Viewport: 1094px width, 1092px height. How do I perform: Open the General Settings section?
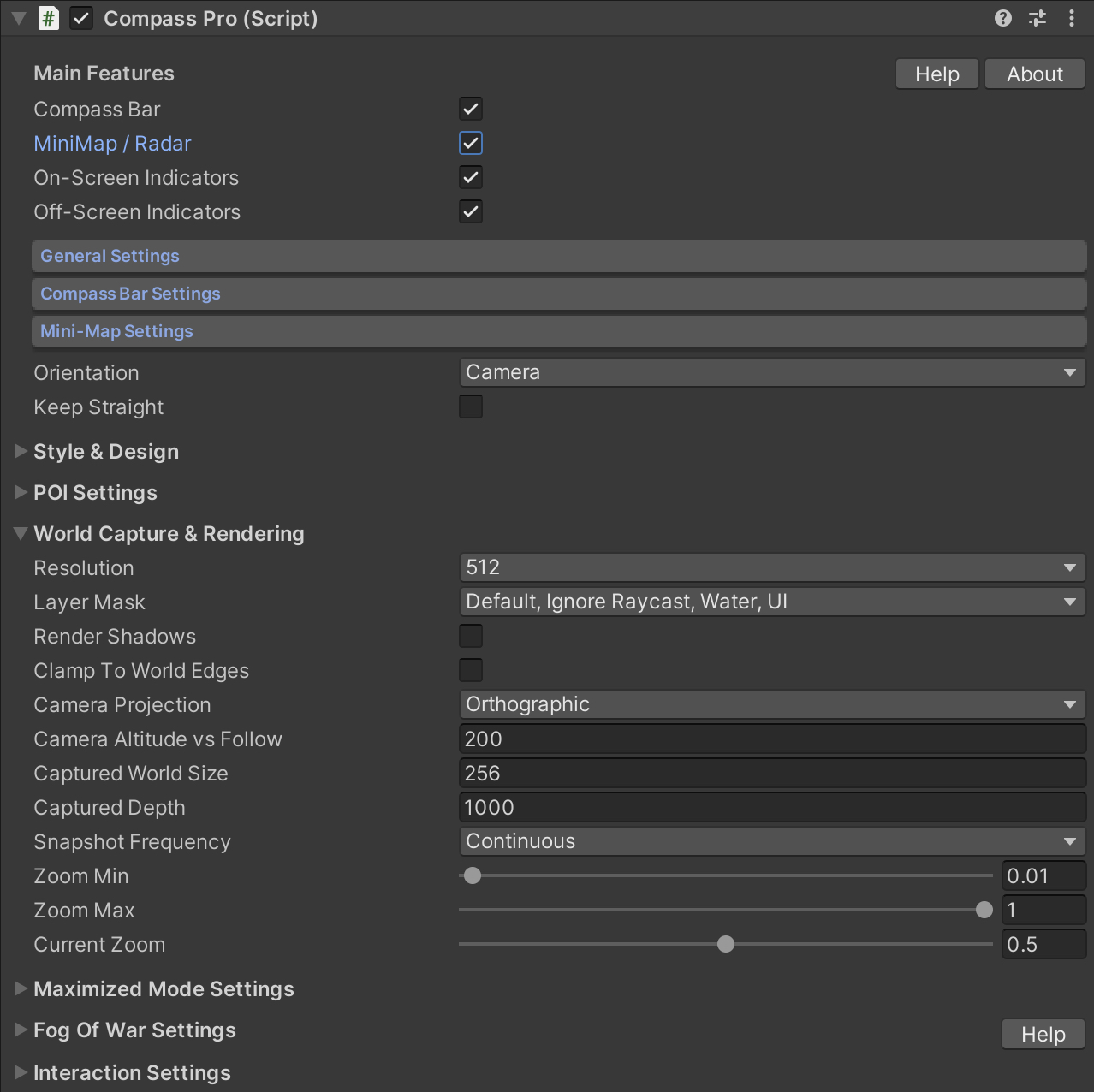tap(559, 256)
